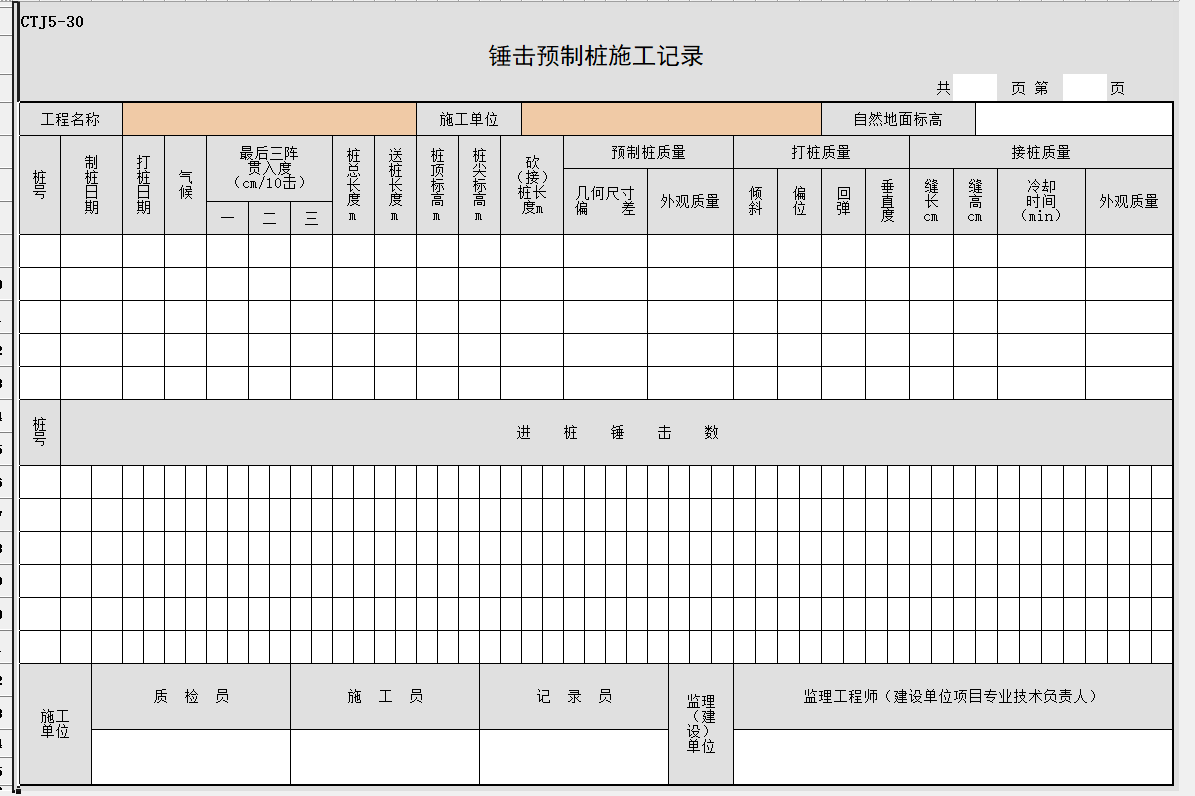Image resolution: width=1195 pixels, height=796 pixels.
Task: Select the 打桩质量 group header
Action: point(821,152)
